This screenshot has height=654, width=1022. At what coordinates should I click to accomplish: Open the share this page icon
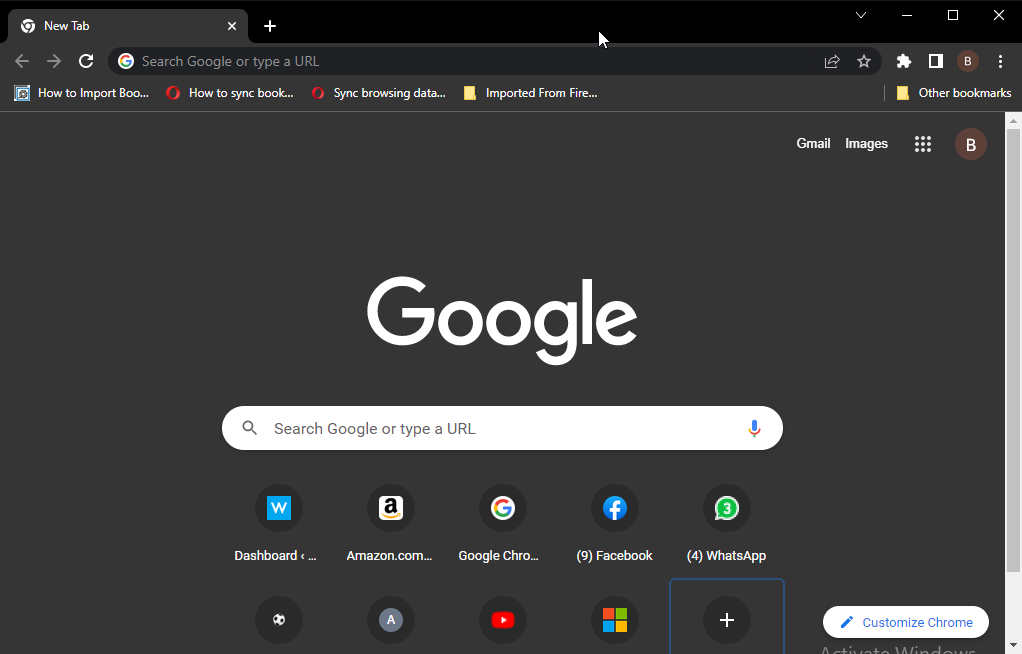832,61
